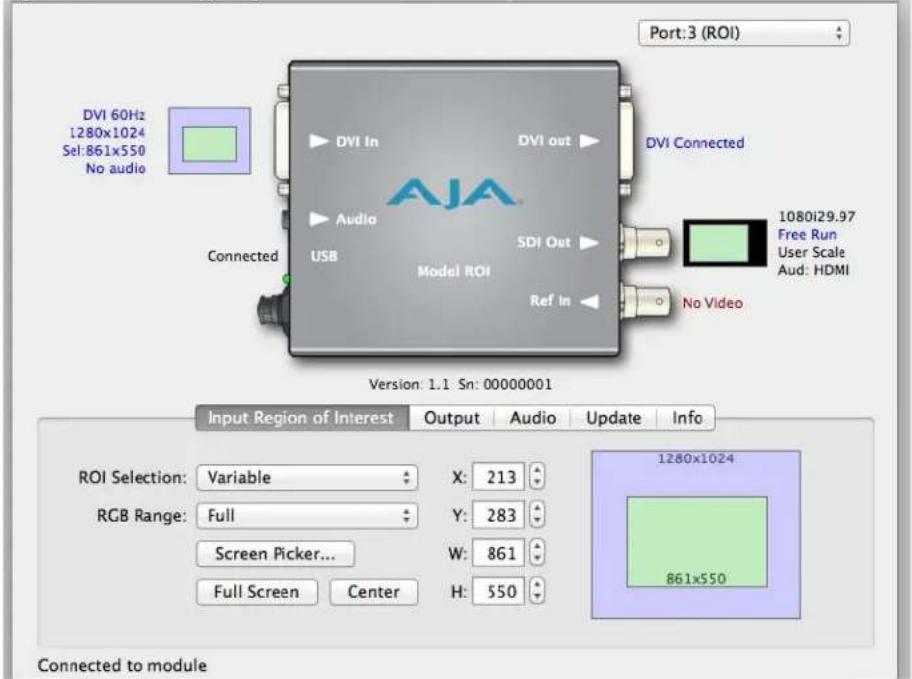This screenshot has width=912, height=679.
Task: Click the green USB status LED
Action: [x=286, y=279]
